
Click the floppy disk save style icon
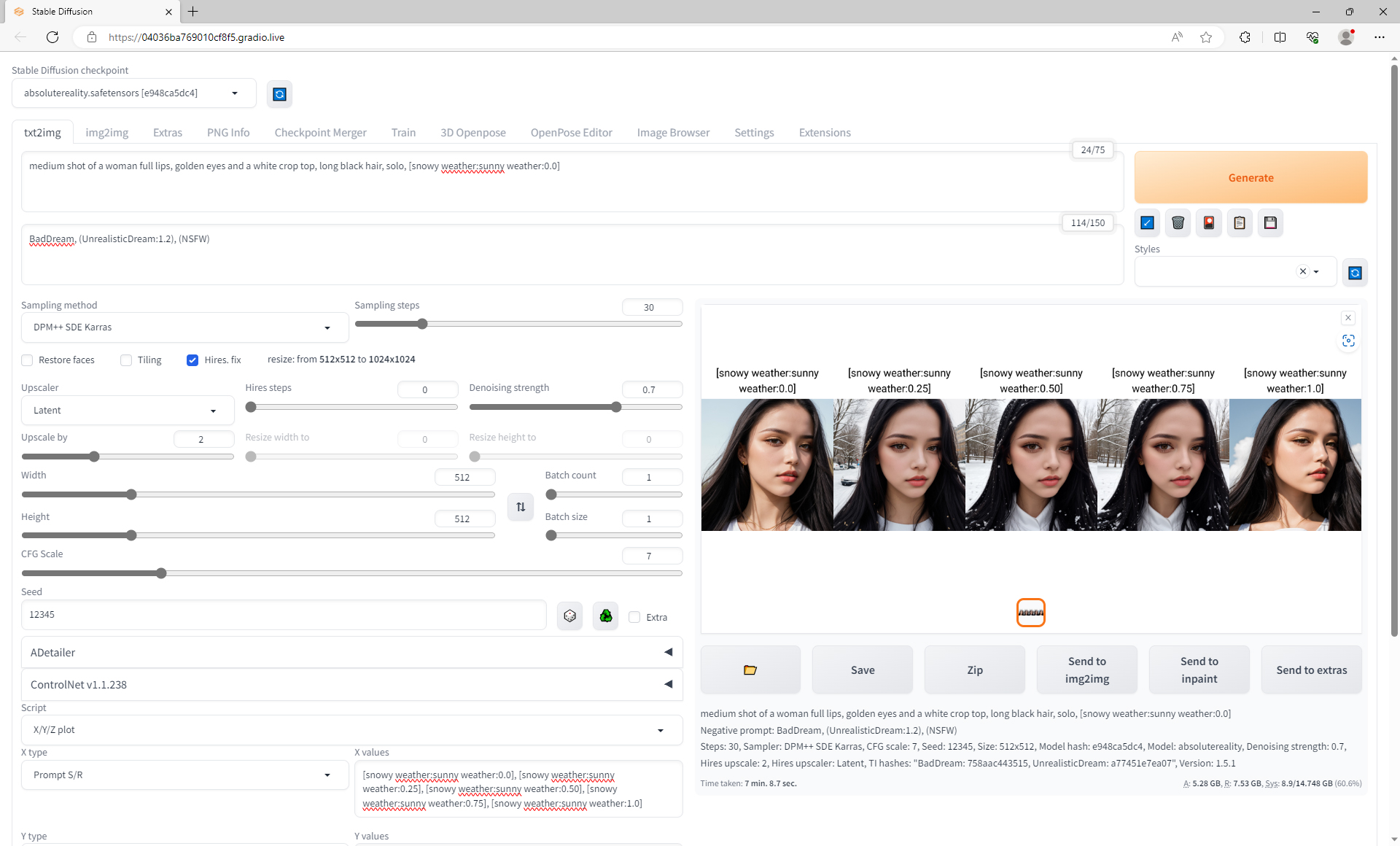click(x=1270, y=223)
